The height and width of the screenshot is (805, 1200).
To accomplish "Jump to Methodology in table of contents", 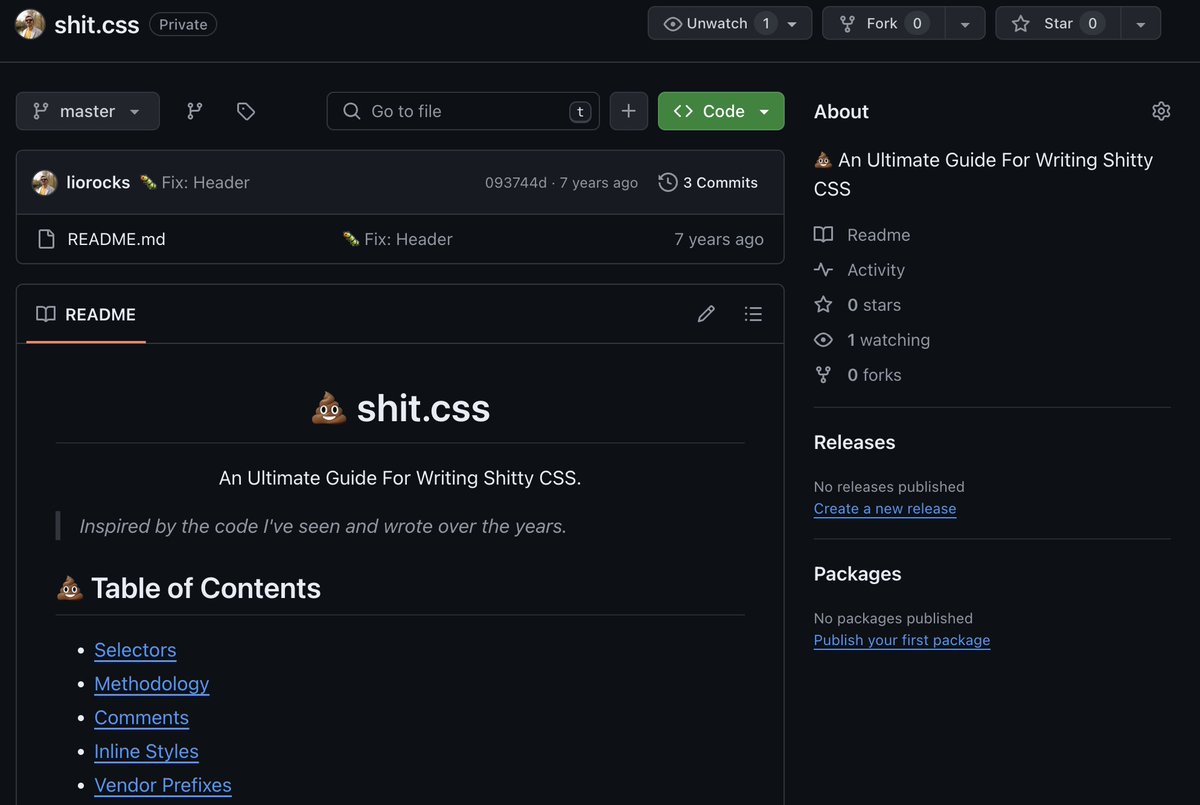I will 152,684.
